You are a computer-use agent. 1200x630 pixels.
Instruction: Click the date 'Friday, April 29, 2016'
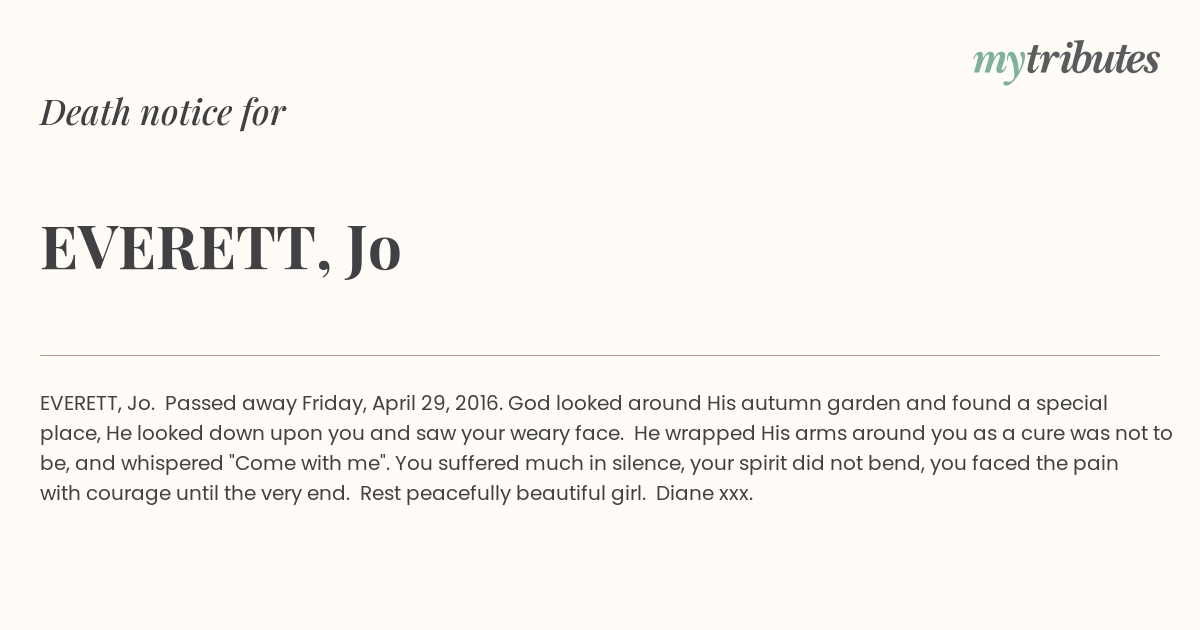click(x=400, y=404)
